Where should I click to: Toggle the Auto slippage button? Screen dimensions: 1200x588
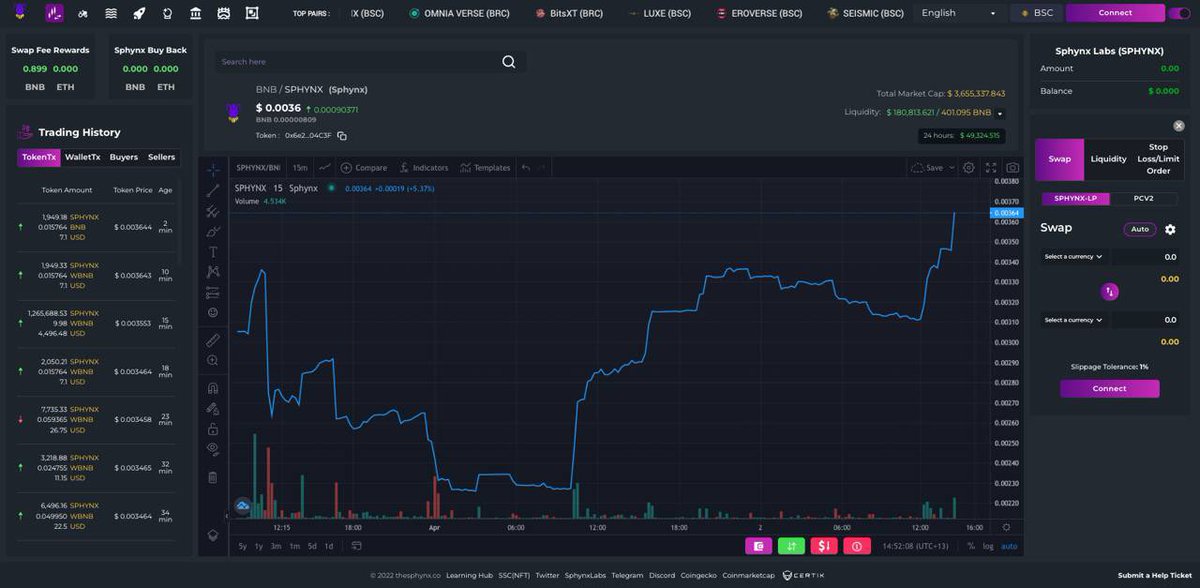1140,229
